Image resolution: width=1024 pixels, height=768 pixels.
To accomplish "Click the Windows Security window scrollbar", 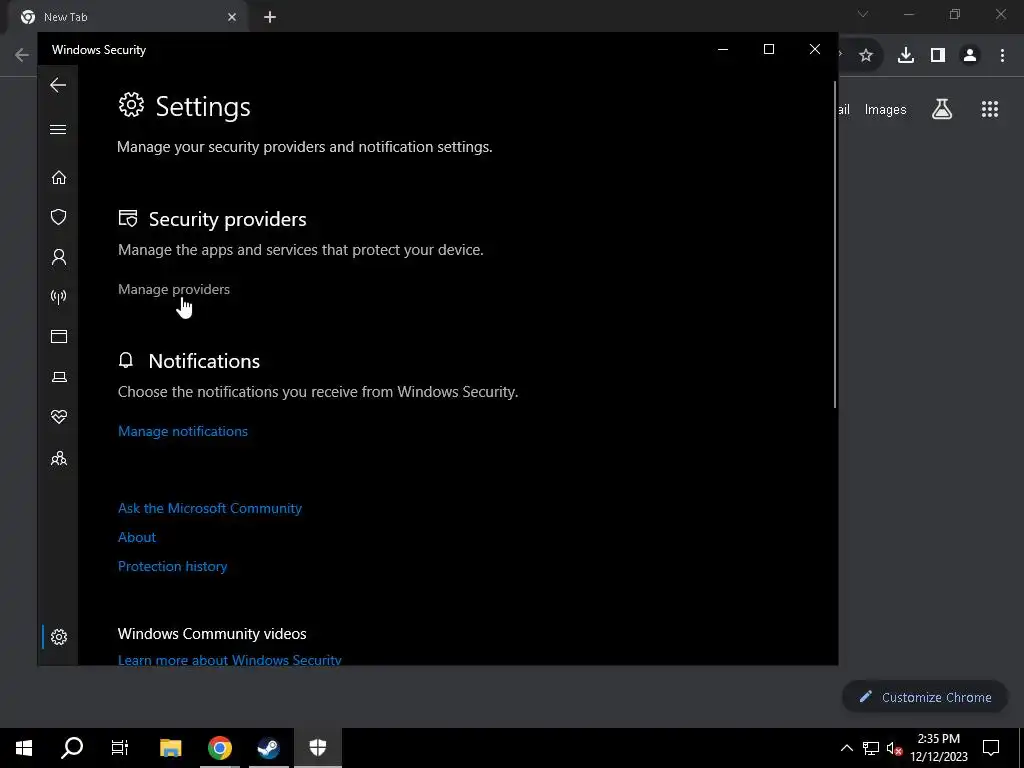I will click(x=835, y=245).
